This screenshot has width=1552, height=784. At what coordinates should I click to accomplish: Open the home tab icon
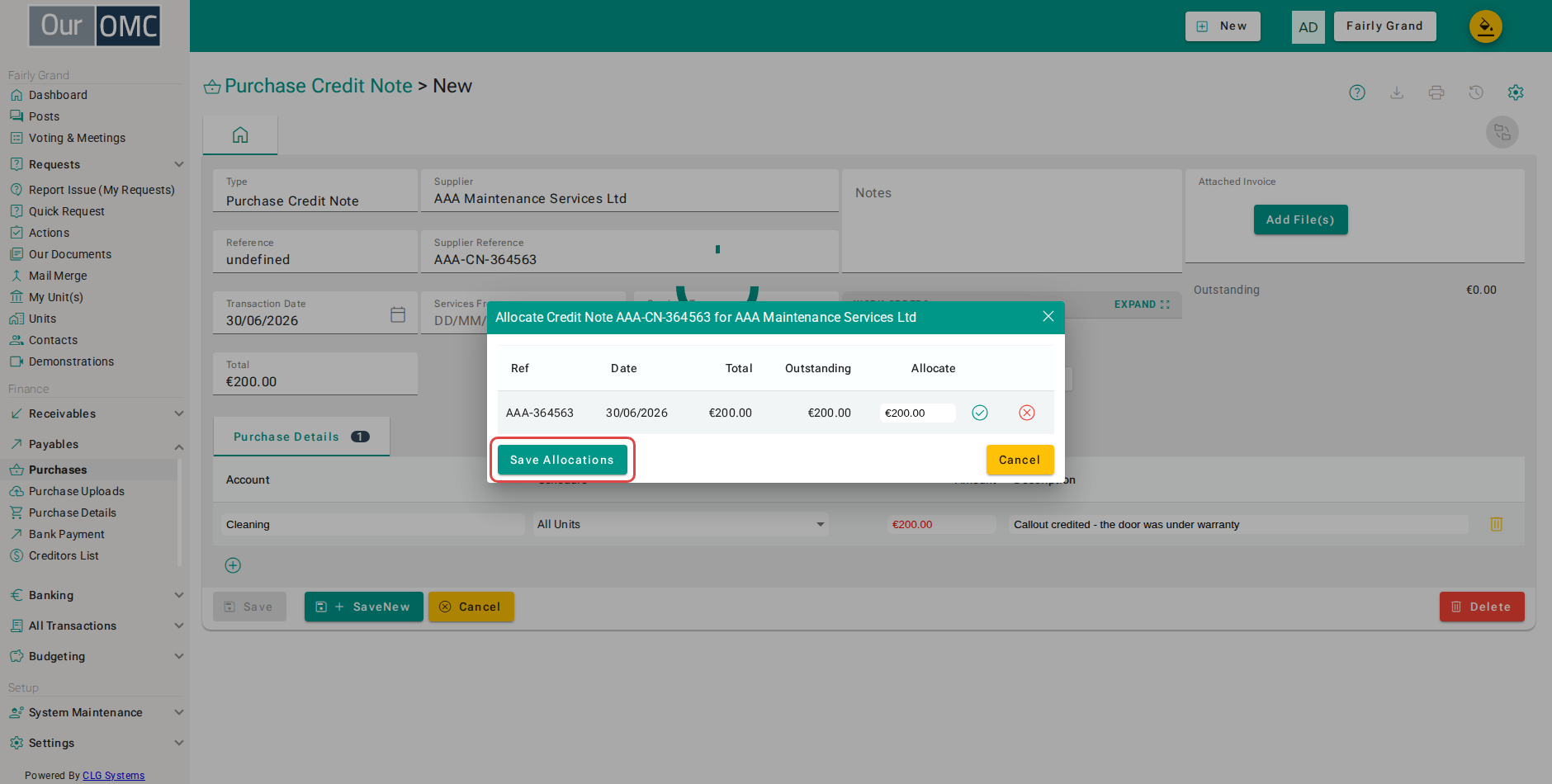(240, 135)
